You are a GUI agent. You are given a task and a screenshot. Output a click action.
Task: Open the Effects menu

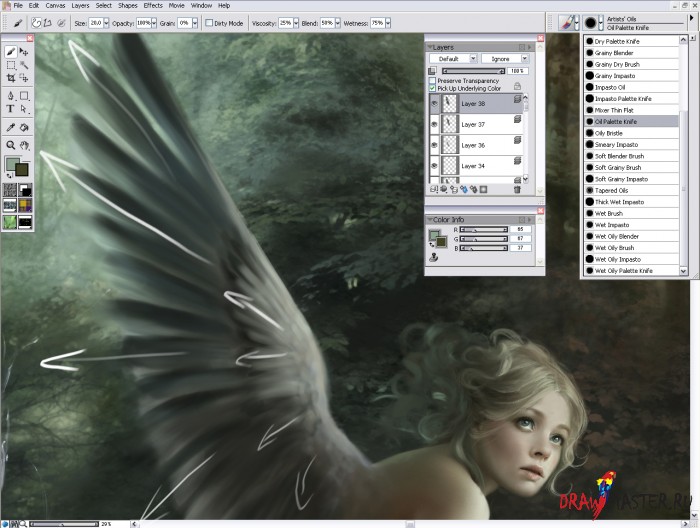(x=153, y=5)
